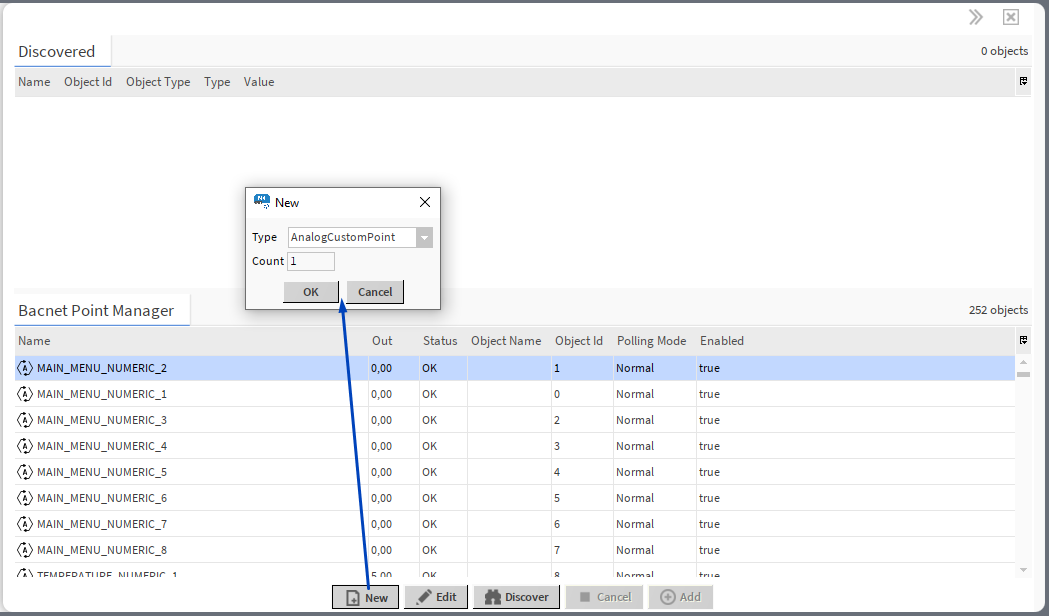Click the point icon beside MAIN_MENU_NUMERIC_5
This screenshot has width=1049, height=616.
[x=25, y=472]
